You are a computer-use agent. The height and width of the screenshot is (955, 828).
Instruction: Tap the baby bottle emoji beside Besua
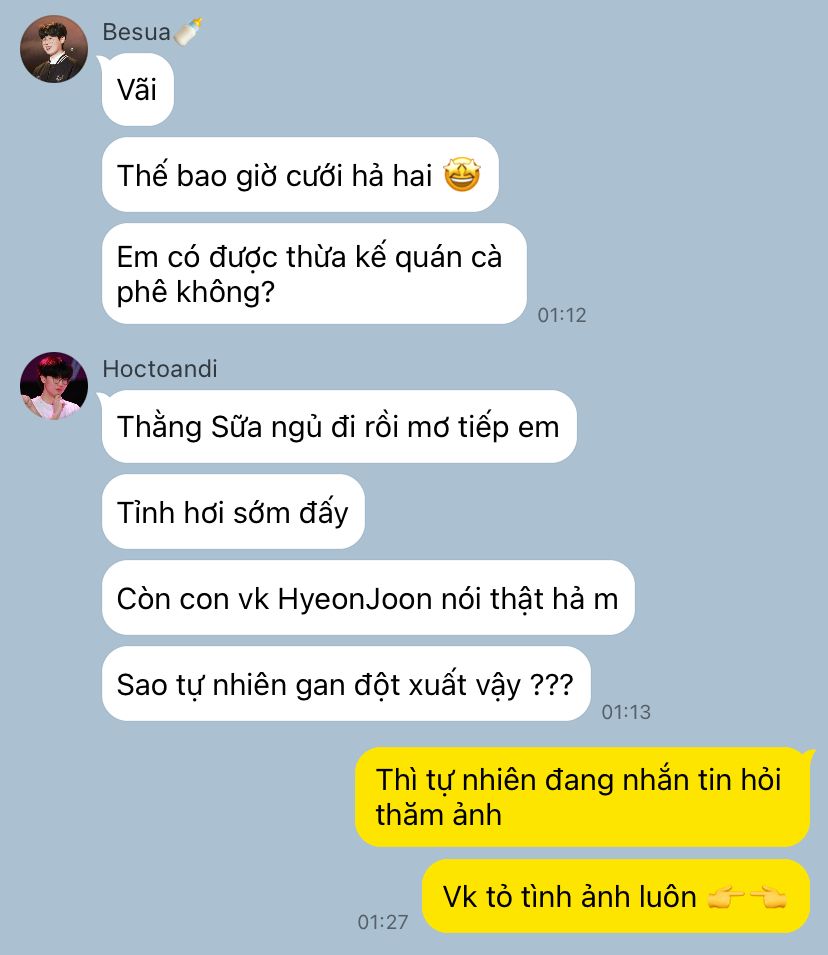tap(188, 32)
